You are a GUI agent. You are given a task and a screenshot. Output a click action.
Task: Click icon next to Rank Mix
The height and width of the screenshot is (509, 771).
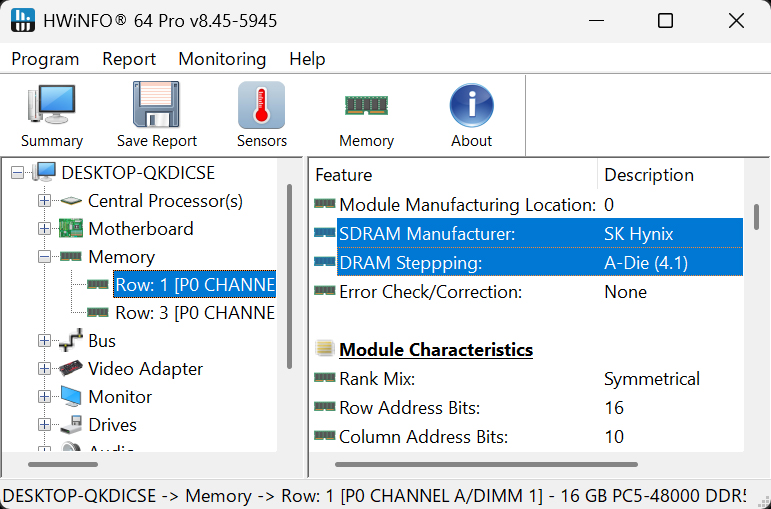click(x=325, y=377)
